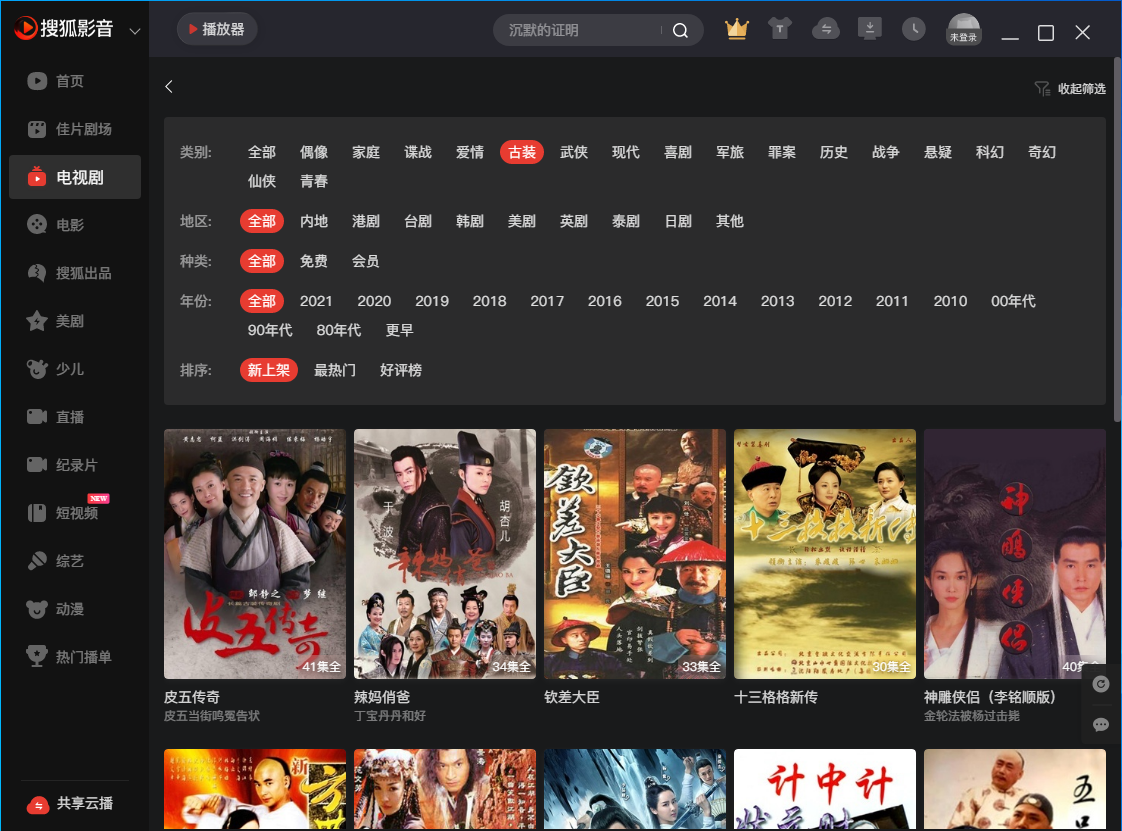Select 韩剧 region filter
The height and width of the screenshot is (831, 1122).
[x=469, y=220]
